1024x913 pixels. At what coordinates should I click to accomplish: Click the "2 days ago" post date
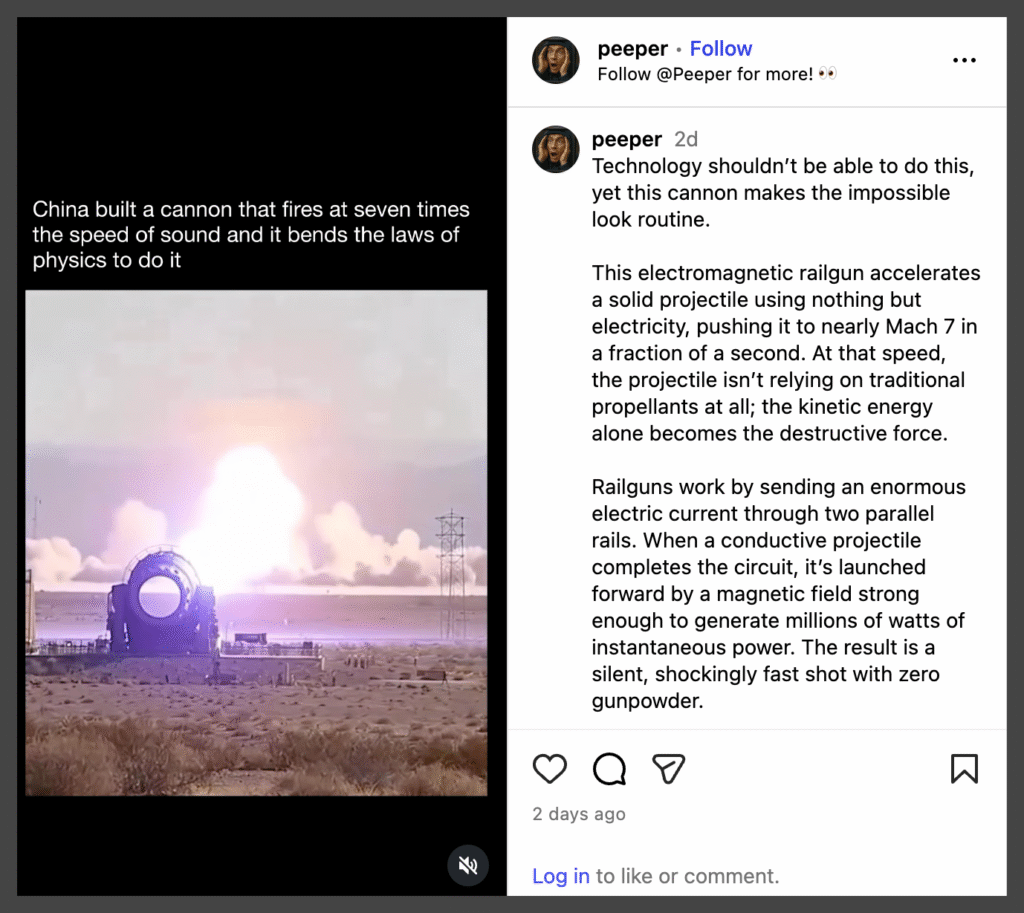coord(579,814)
